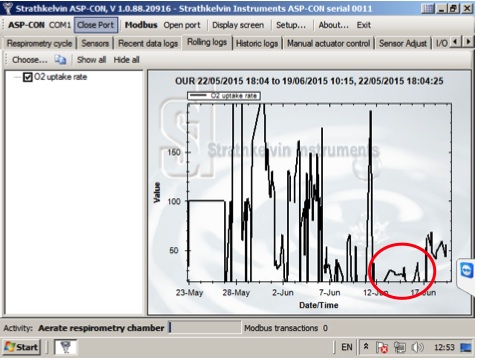Click the show desktop icon by the clock
Screen dimensions: 477x360
466,347
